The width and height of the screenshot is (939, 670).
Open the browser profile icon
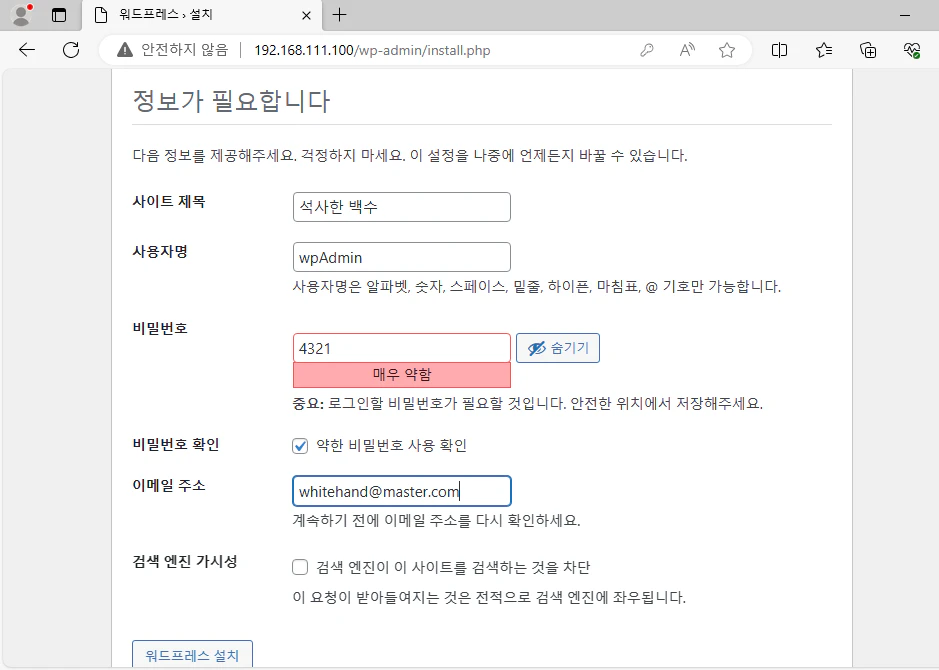coord(22,15)
